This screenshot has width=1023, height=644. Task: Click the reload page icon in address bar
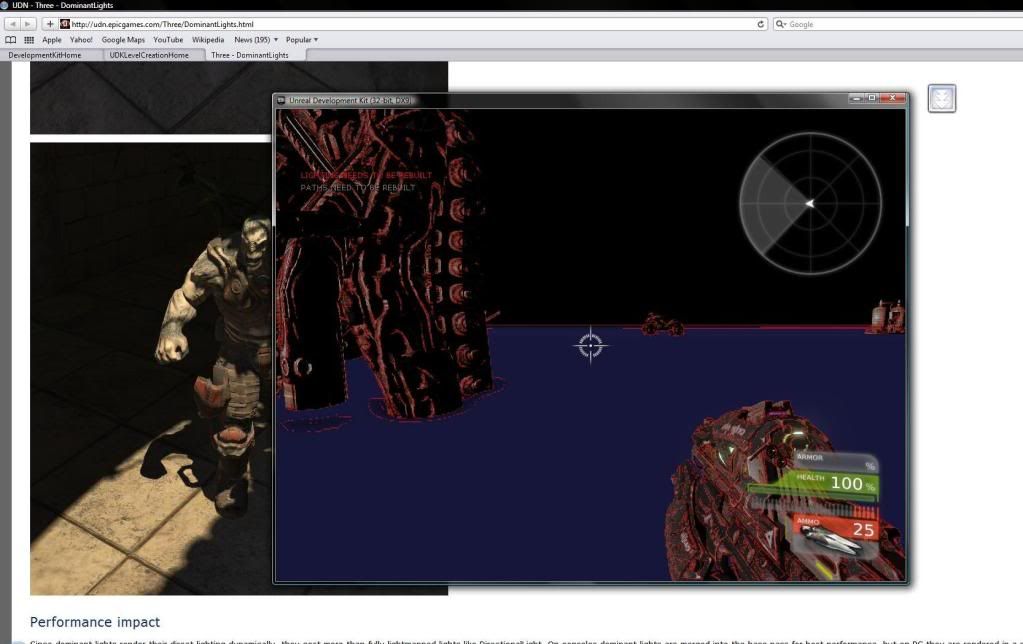tap(761, 23)
